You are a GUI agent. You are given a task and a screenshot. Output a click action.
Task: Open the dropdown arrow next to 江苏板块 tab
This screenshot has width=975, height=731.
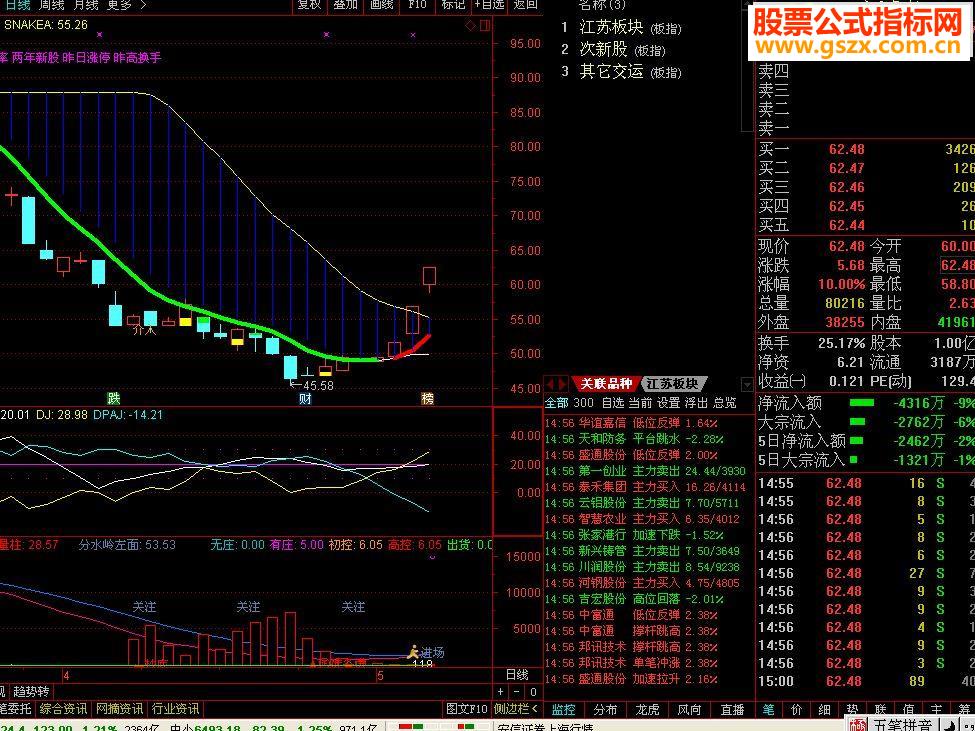[747, 384]
